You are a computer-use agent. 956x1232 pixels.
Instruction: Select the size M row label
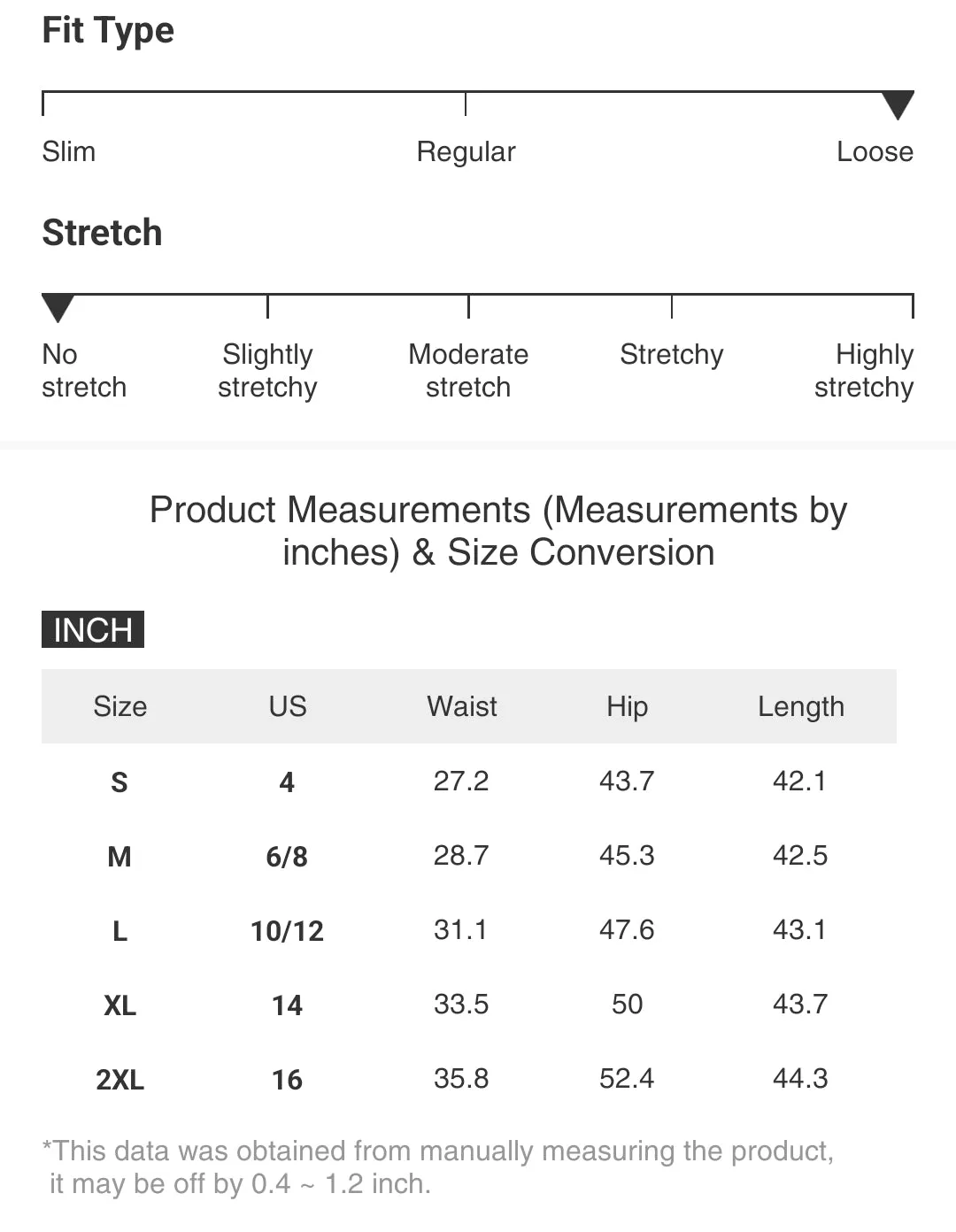[119, 856]
